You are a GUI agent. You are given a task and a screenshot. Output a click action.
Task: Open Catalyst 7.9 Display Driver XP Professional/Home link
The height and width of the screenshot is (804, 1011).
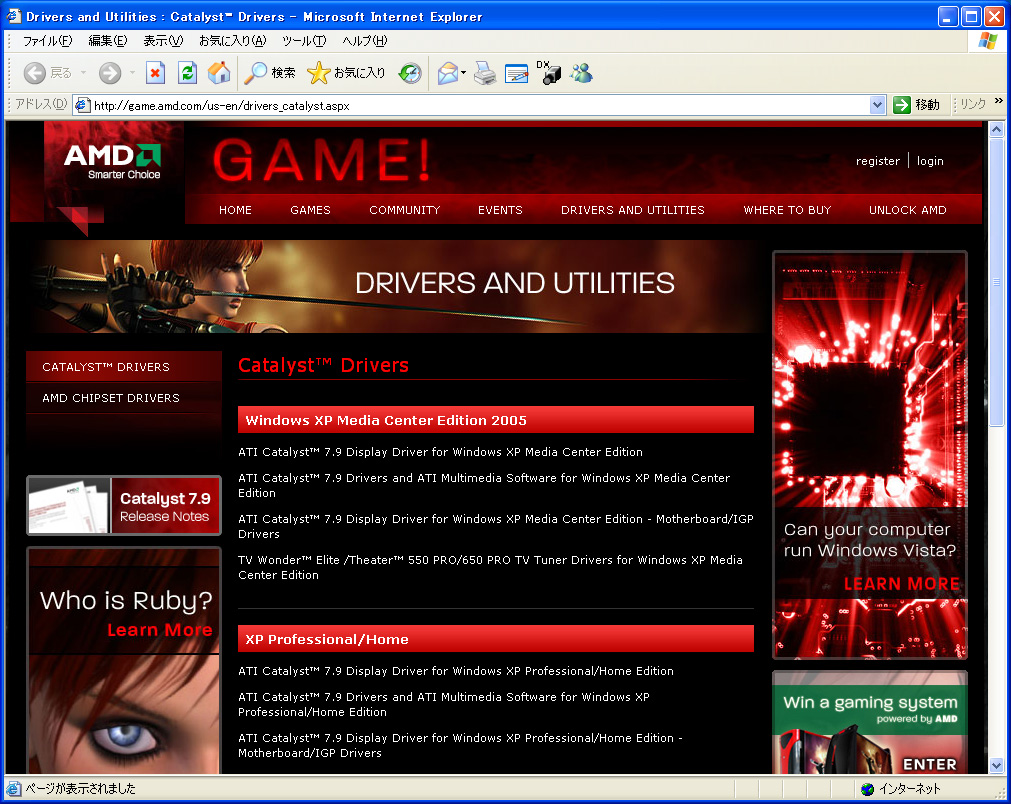(456, 671)
